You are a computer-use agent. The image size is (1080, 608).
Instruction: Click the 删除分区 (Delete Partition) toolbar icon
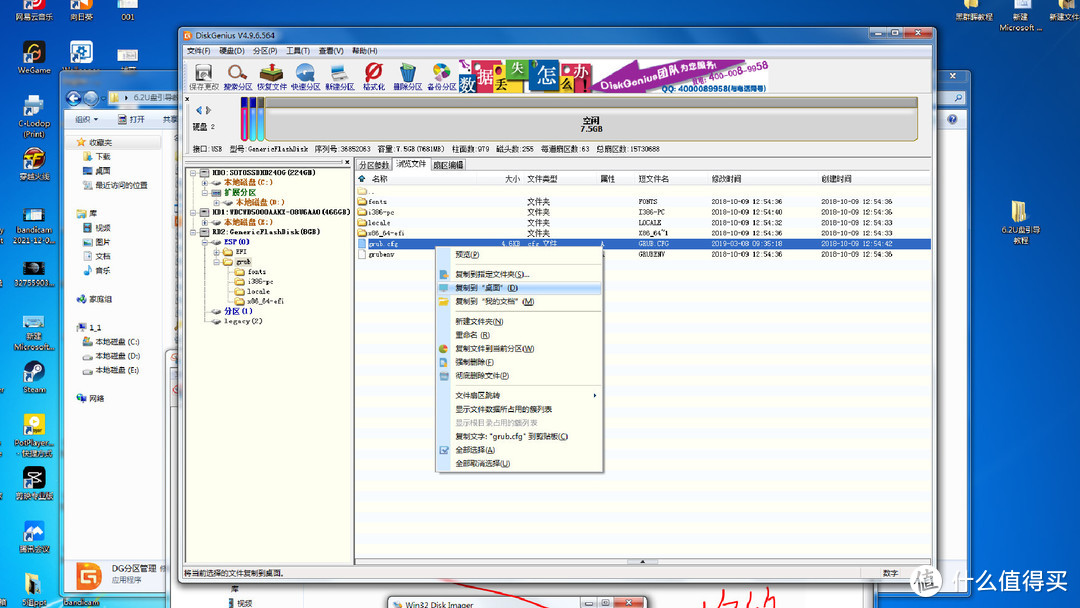pyautogui.click(x=407, y=77)
